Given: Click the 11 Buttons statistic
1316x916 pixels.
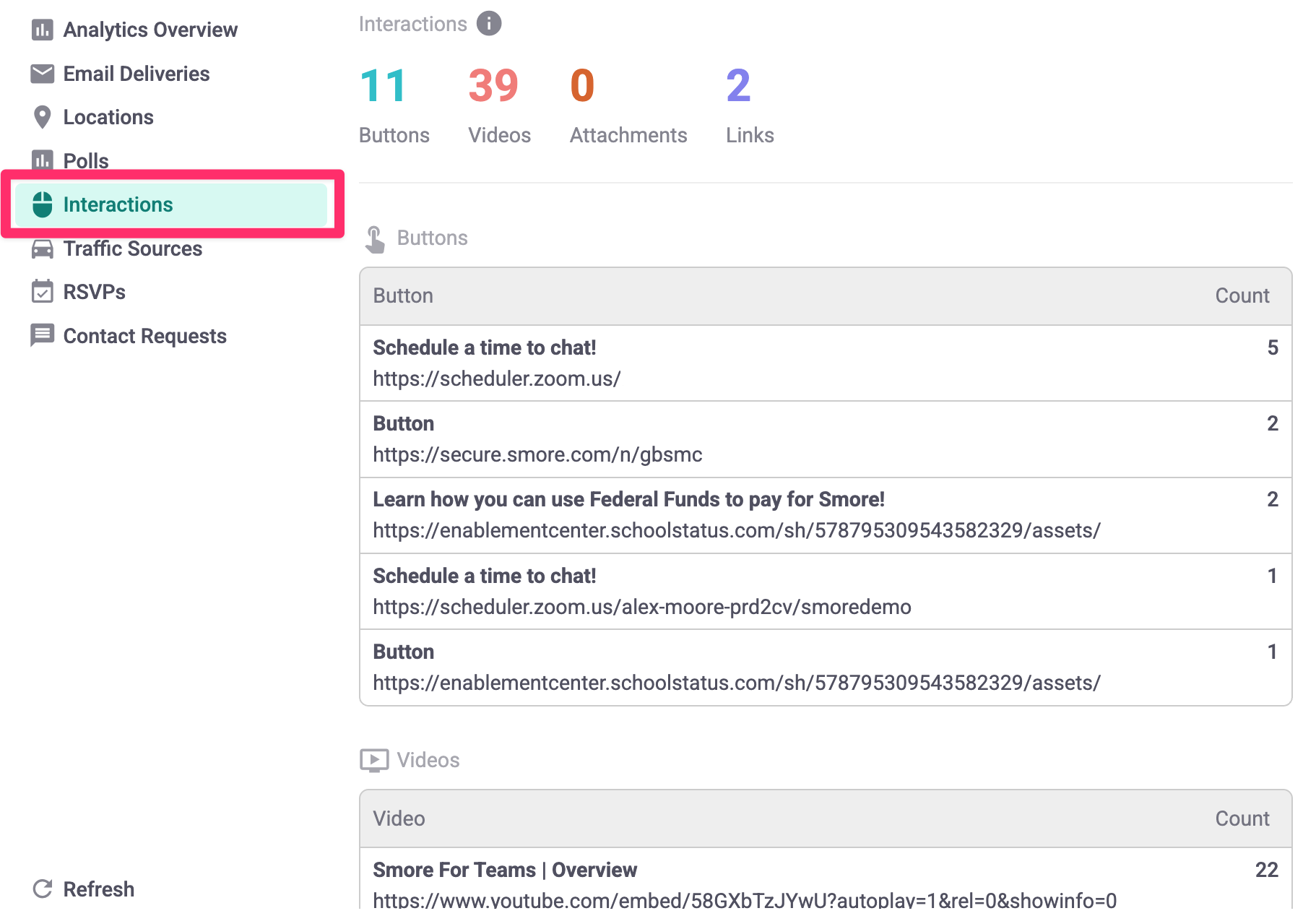Looking at the screenshot, I should pyautogui.click(x=394, y=104).
